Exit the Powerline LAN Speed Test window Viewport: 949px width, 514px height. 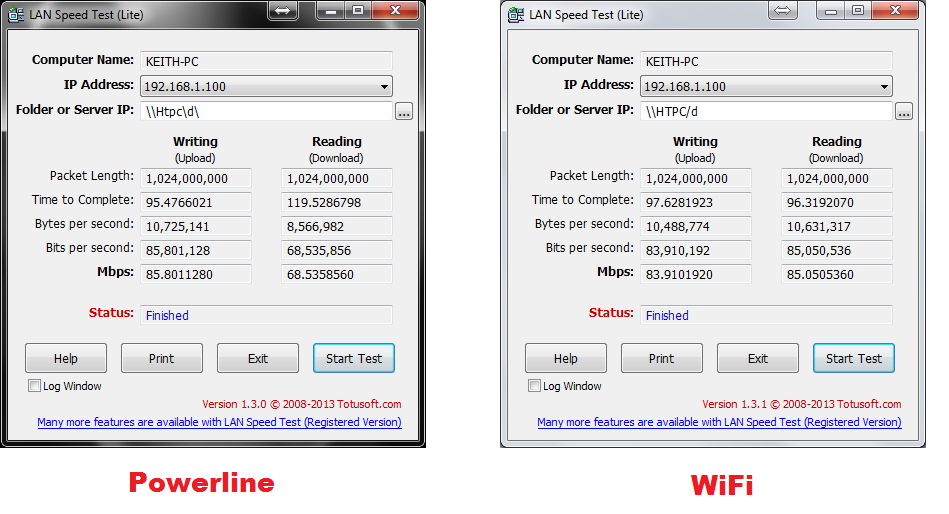click(258, 358)
